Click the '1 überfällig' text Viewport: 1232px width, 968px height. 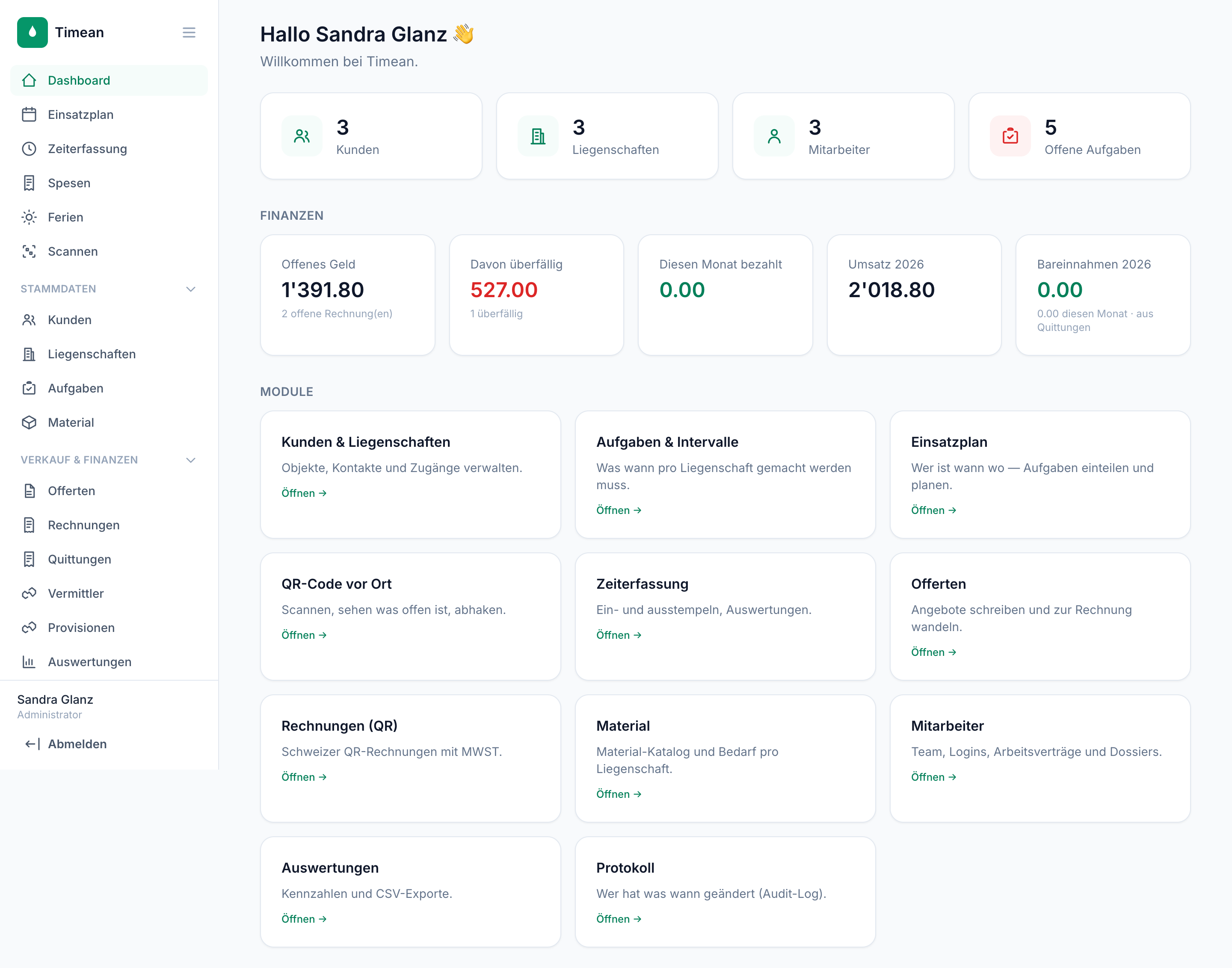496,313
